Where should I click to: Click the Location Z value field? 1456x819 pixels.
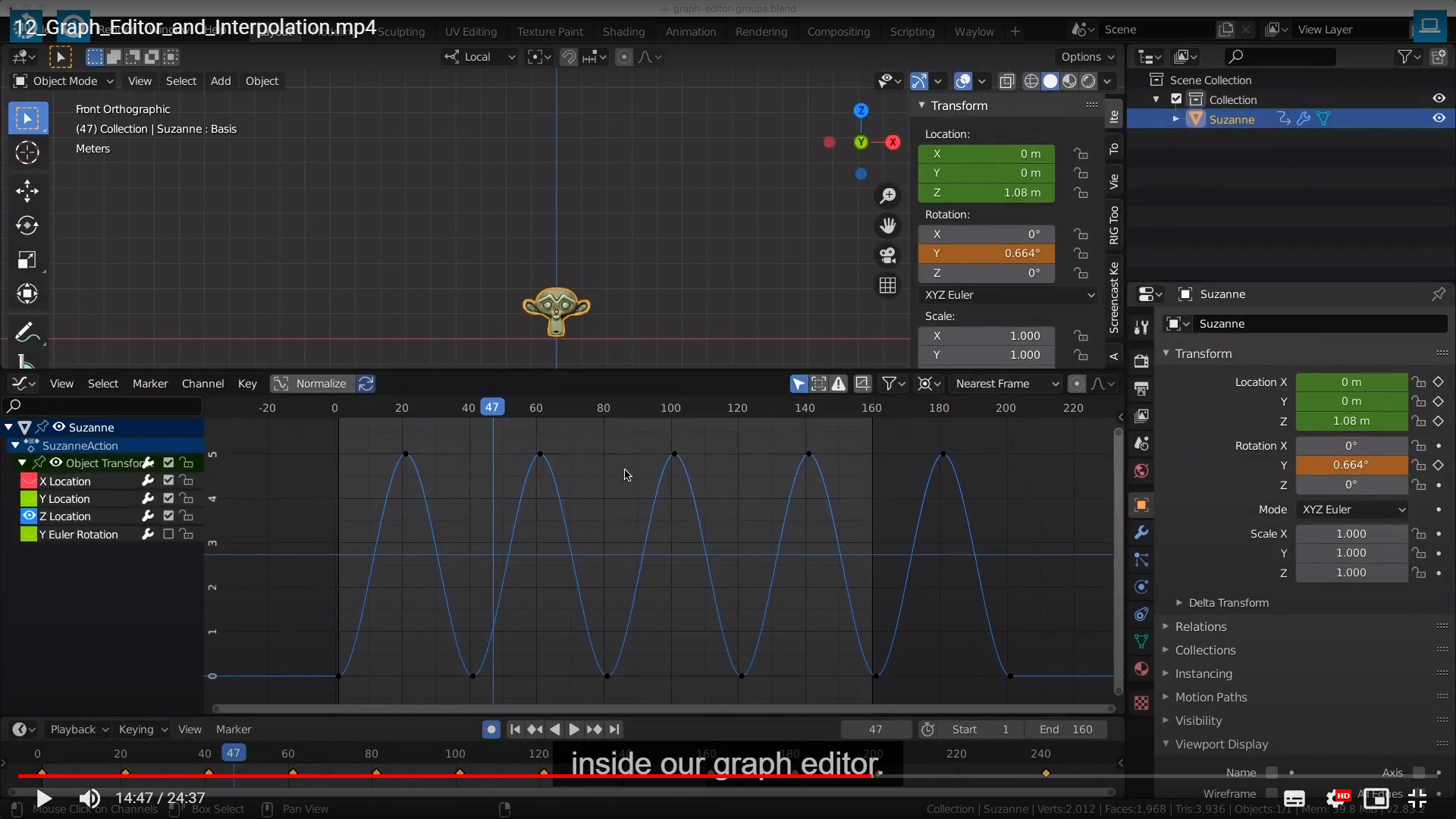986,193
